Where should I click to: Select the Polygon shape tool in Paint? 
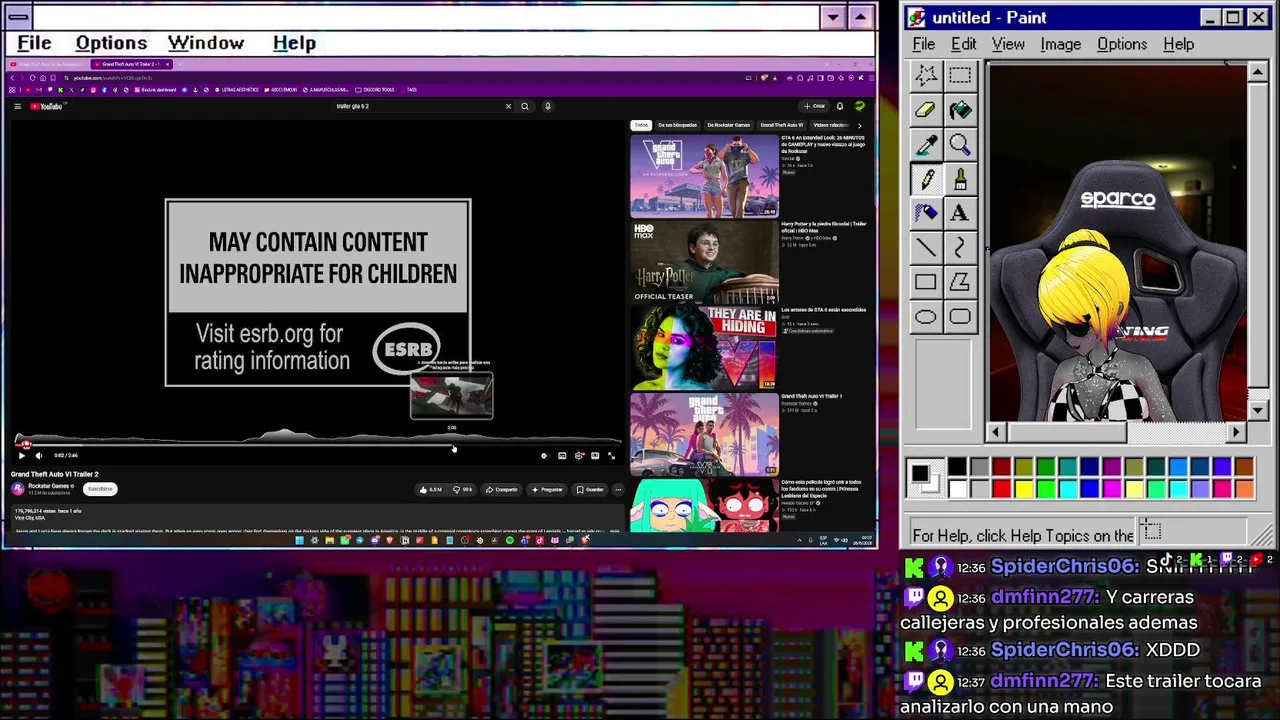click(960, 283)
